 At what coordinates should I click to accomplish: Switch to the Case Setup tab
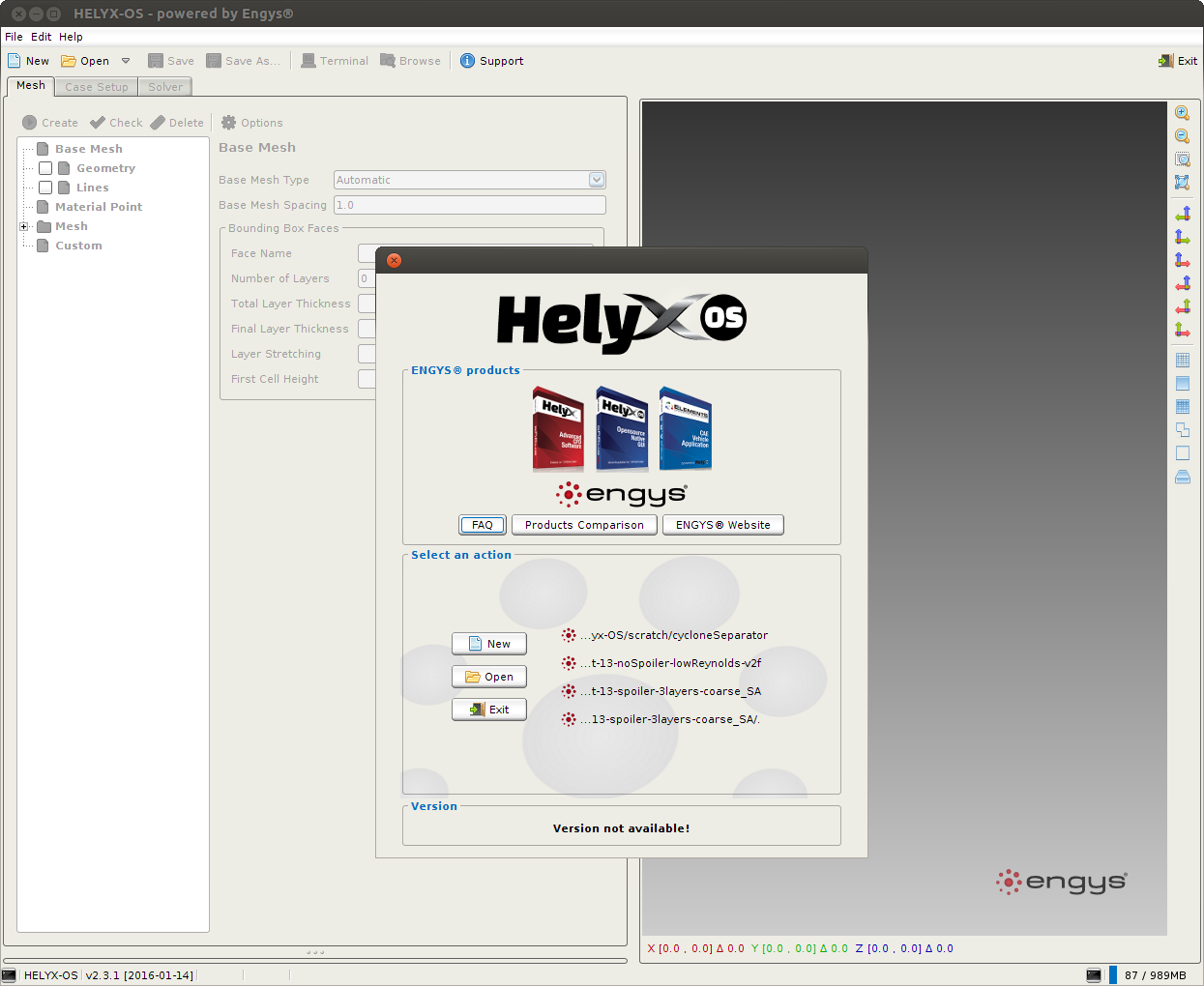tap(97, 87)
